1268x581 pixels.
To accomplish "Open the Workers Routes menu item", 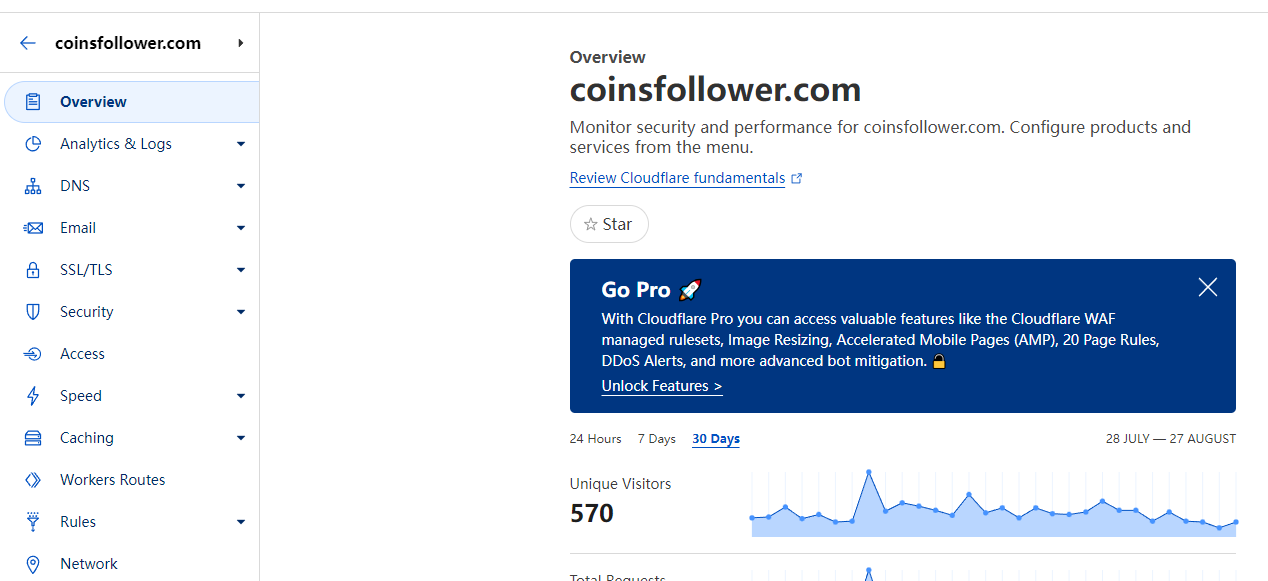I will [112, 480].
